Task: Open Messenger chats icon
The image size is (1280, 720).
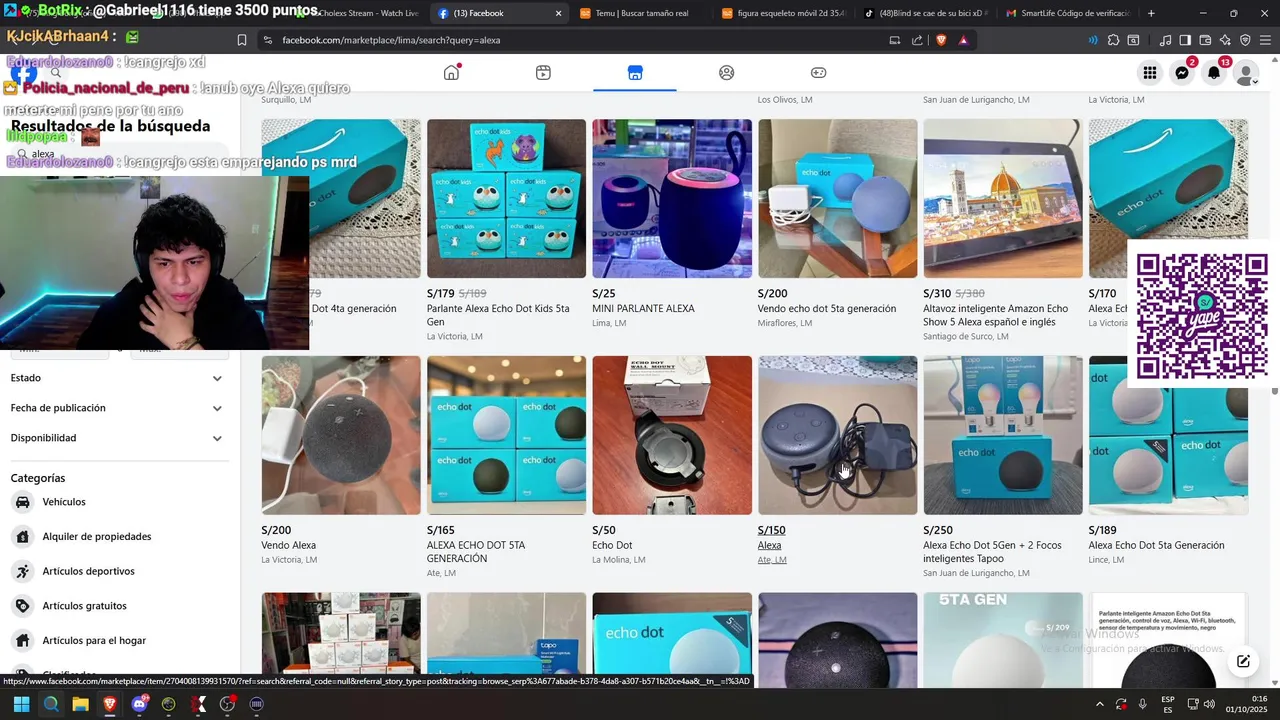Action: coord(1182,73)
